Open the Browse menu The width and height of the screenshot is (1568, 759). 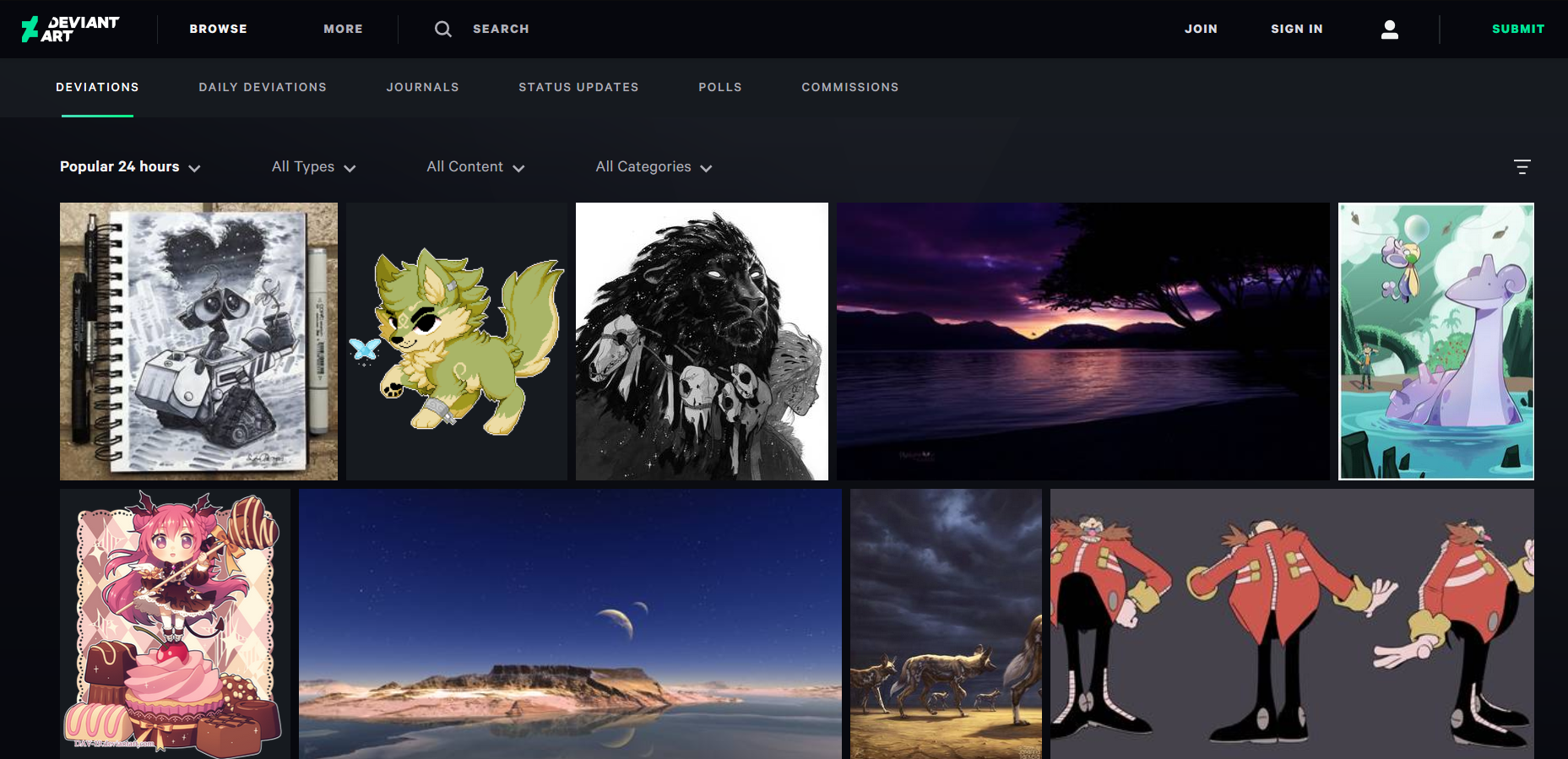pos(218,29)
